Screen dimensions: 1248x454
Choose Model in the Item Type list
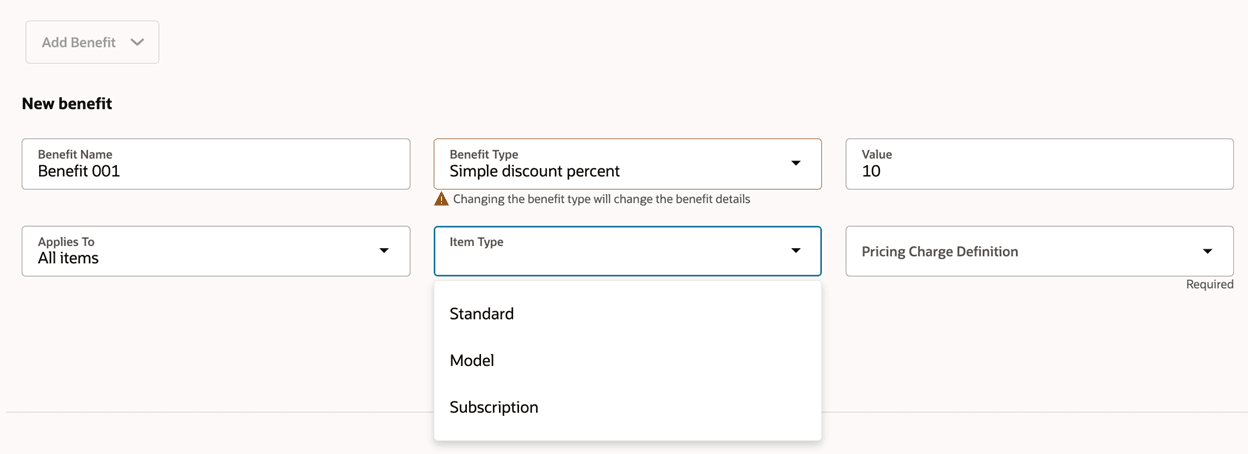(472, 361)
